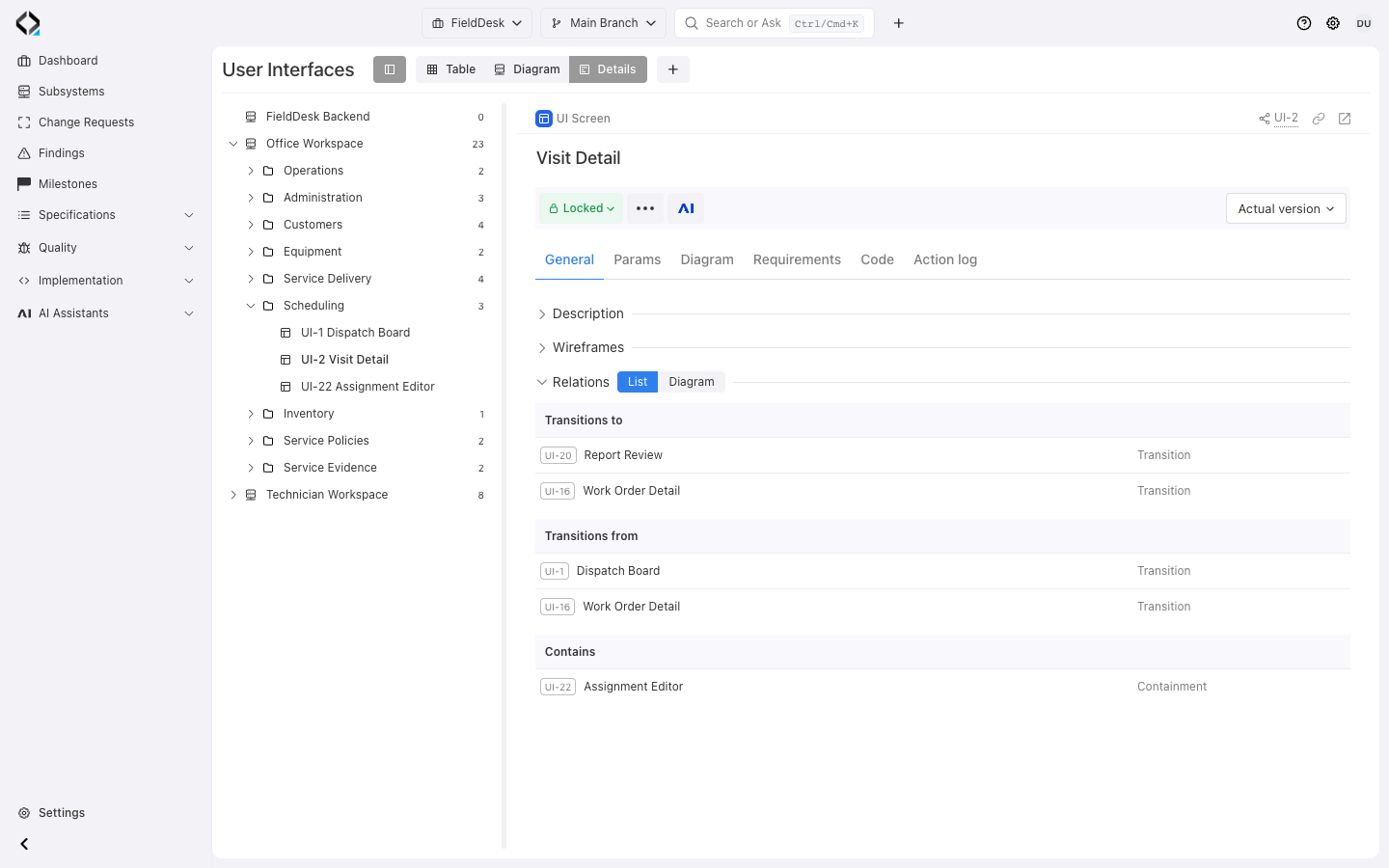Expand the Operations folder
This screenshot has width=1389, height=868.
point(251,171)
